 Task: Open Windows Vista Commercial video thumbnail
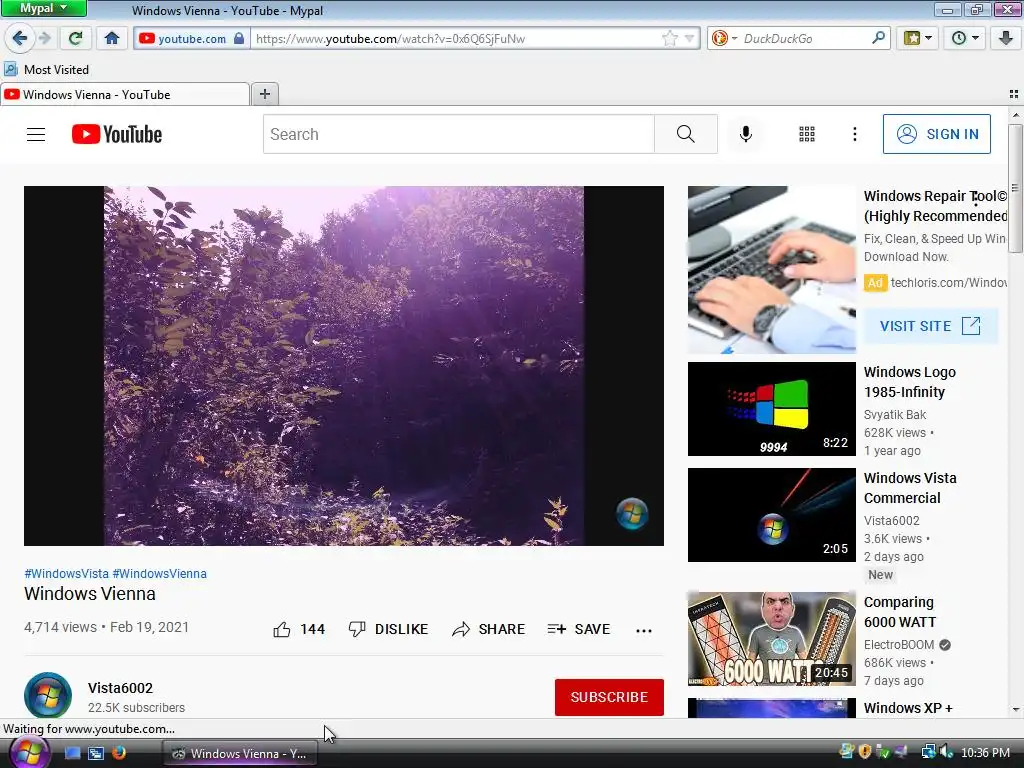click(x=771, y=515)
